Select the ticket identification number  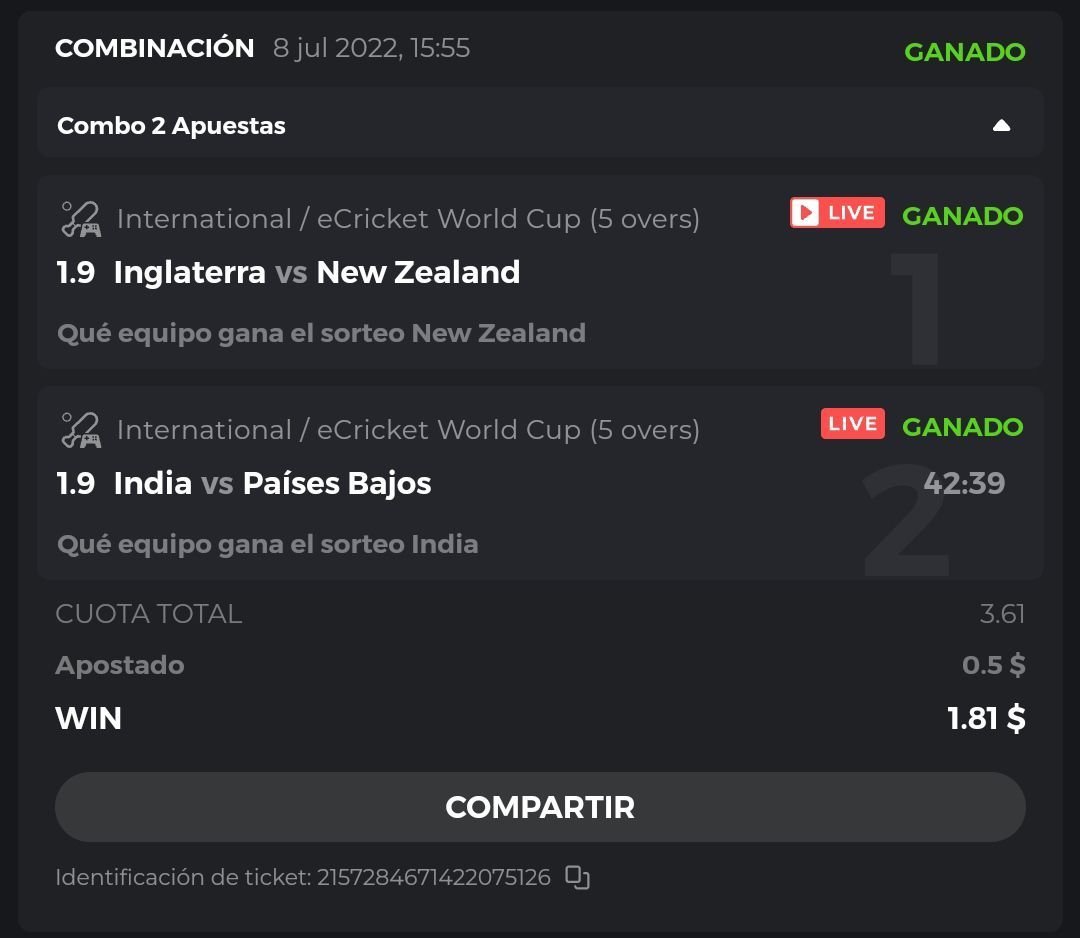coord(433,878)
